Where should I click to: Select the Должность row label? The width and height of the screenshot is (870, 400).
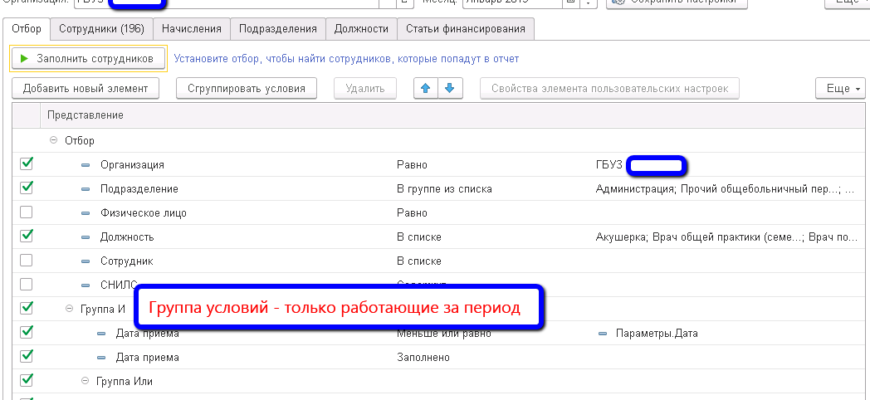(x=127, y=237)
